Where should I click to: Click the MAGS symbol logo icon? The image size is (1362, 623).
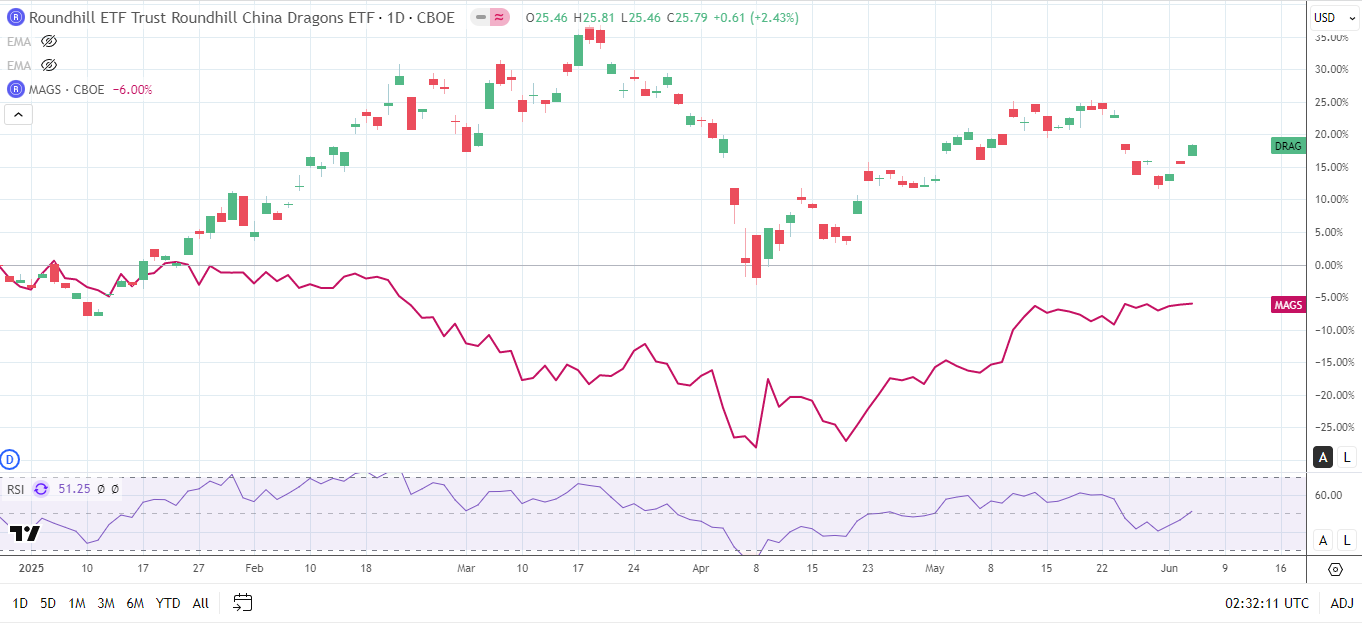[x=15, y=89]
